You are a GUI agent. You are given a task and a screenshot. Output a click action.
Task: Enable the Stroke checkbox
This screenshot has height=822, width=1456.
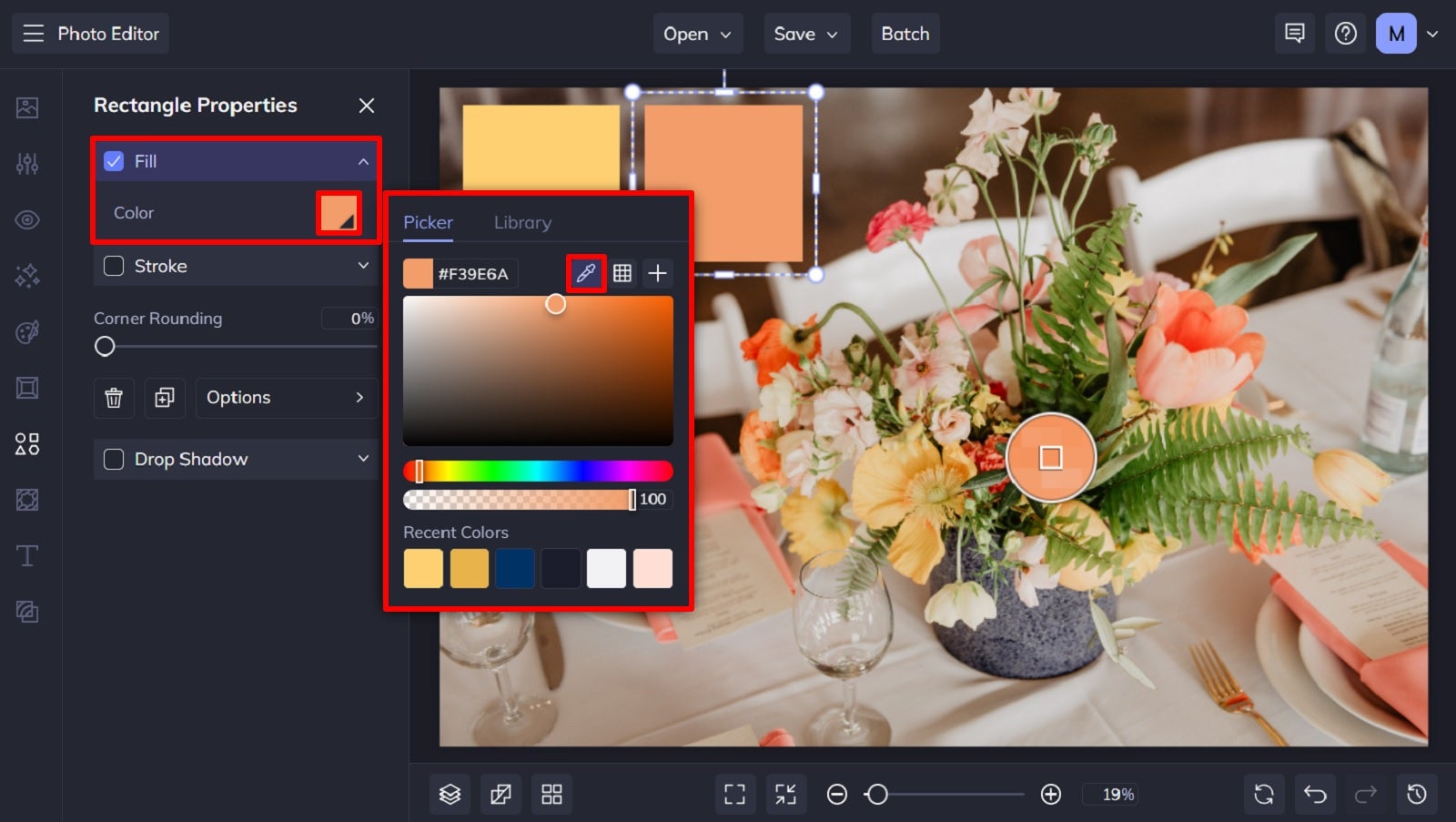tap(114, 266)
